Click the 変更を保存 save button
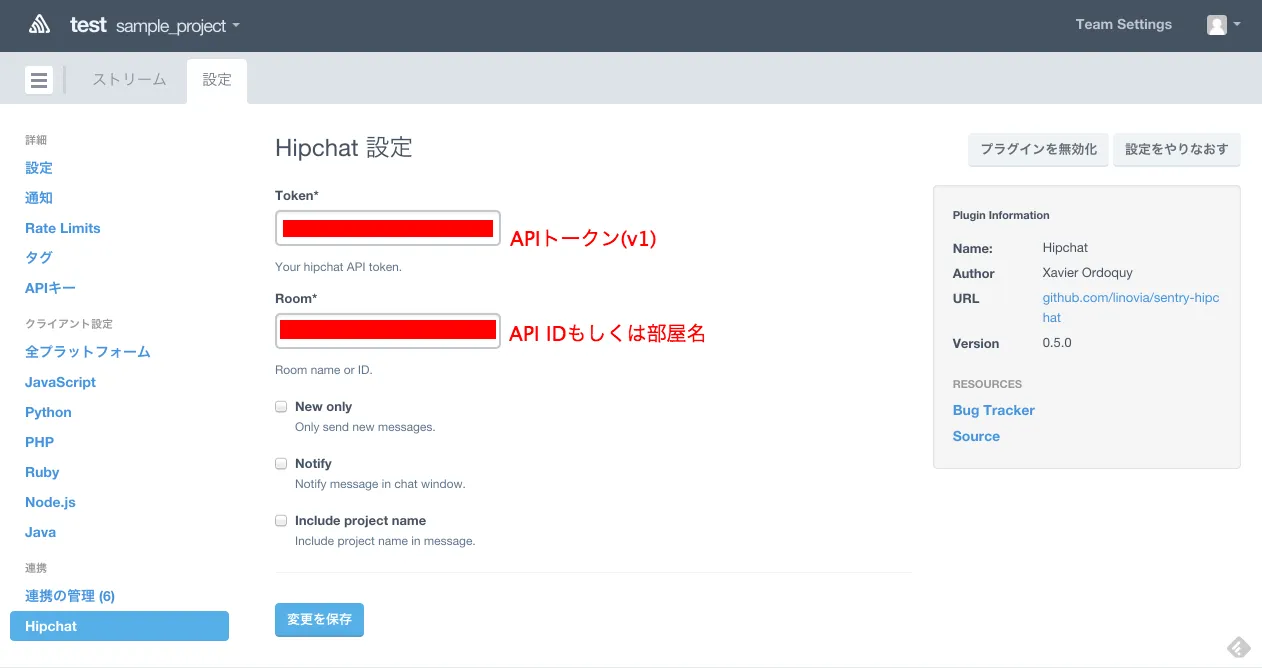Screen dimensions: 1262x668 (319, 619)
